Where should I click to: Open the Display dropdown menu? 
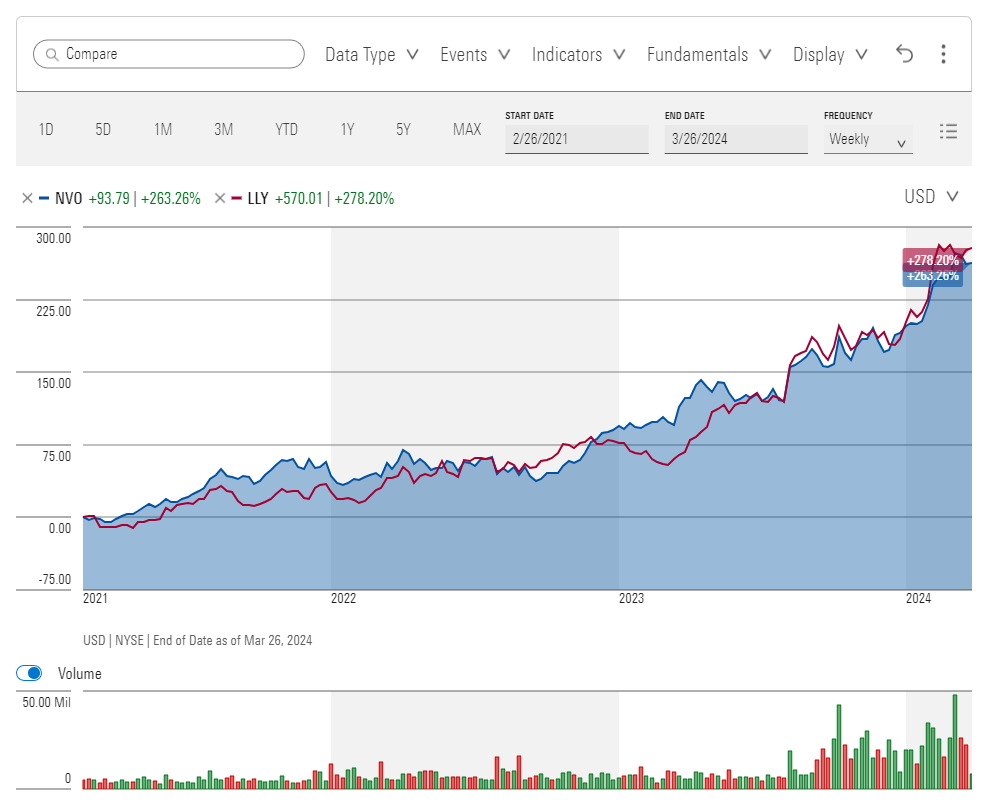[x=830, y=54]
